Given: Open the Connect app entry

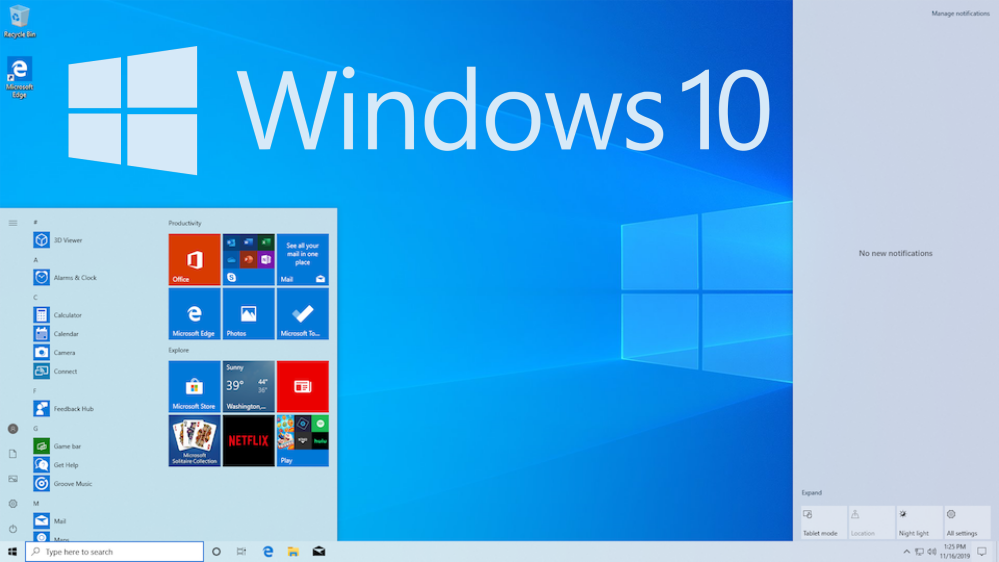Looking at the screenshot, I should (55, 371).
